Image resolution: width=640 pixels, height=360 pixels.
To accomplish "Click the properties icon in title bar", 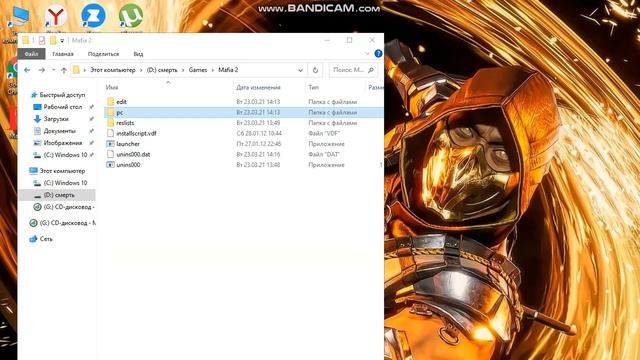I will point(42,40).
